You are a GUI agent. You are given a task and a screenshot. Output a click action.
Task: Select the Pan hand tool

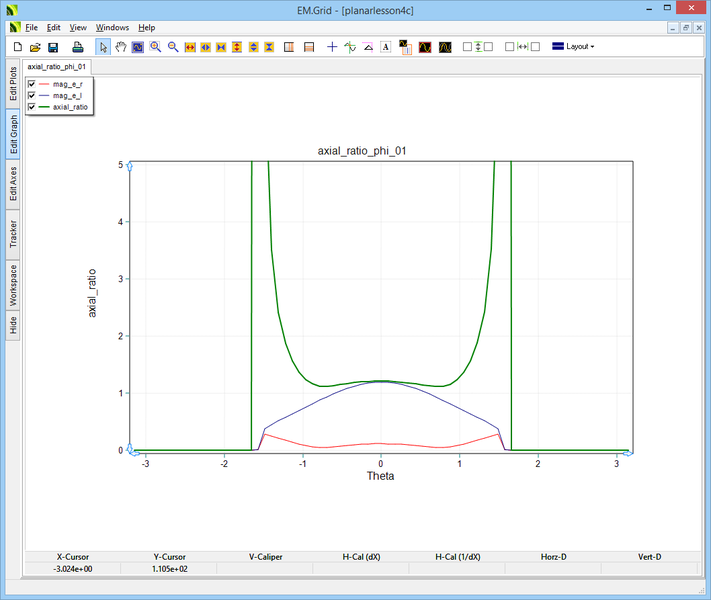click(x=121, y=47)
